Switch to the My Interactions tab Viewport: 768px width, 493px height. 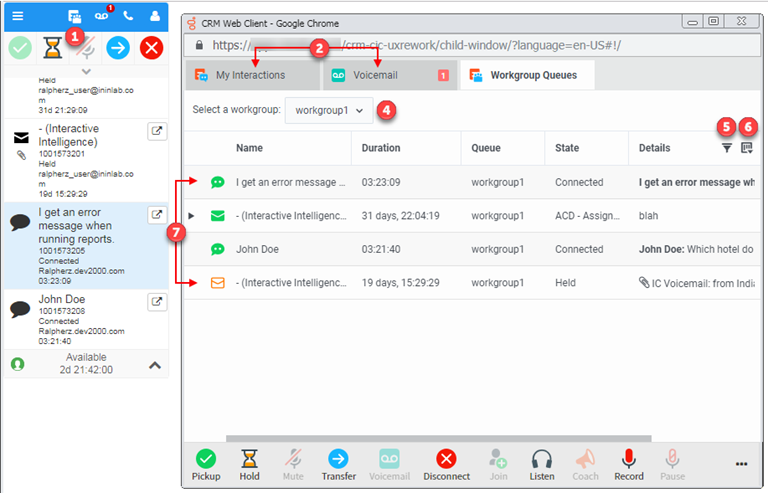coord(250,75)
